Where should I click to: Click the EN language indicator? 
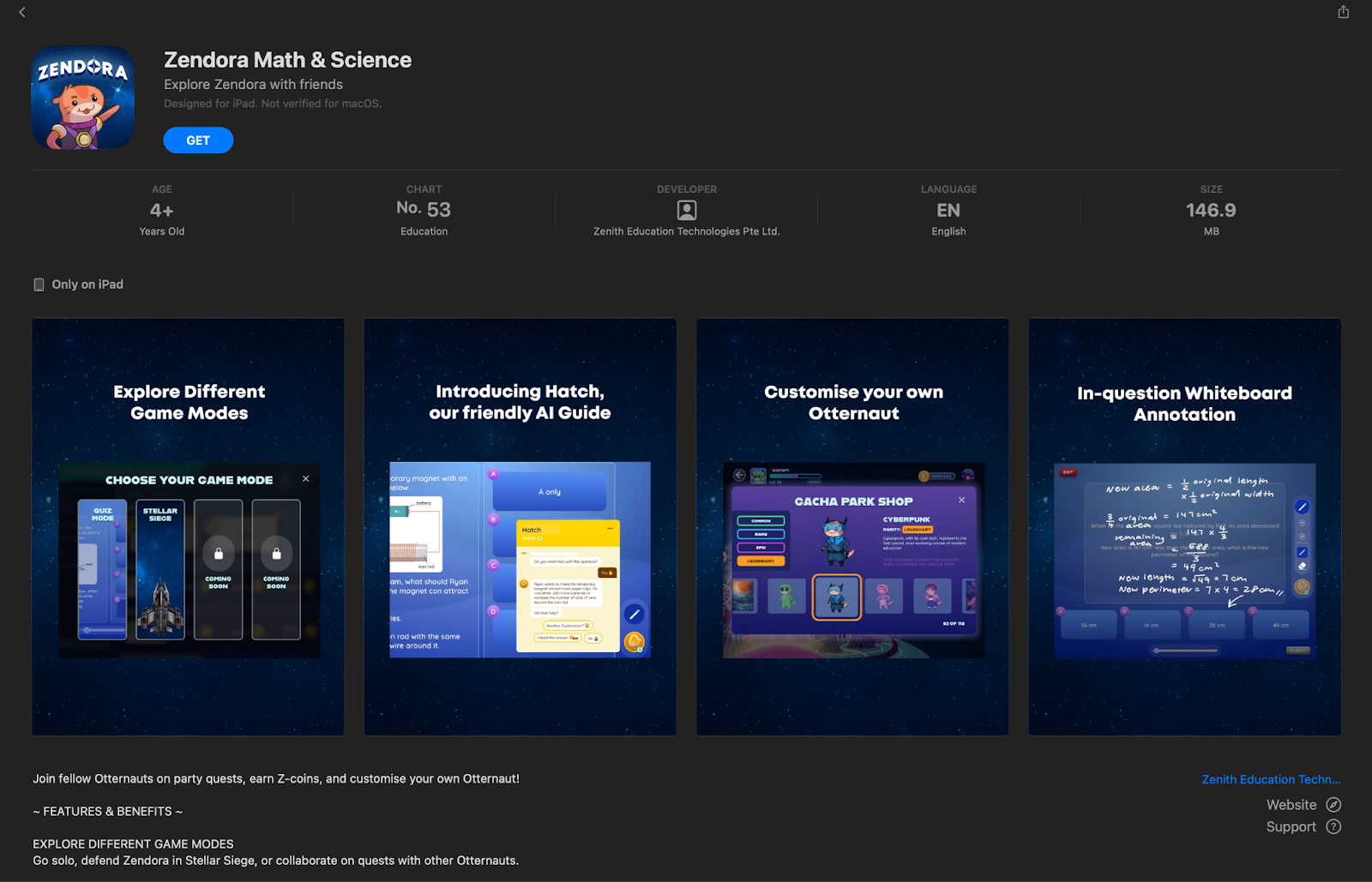point(948,210)
